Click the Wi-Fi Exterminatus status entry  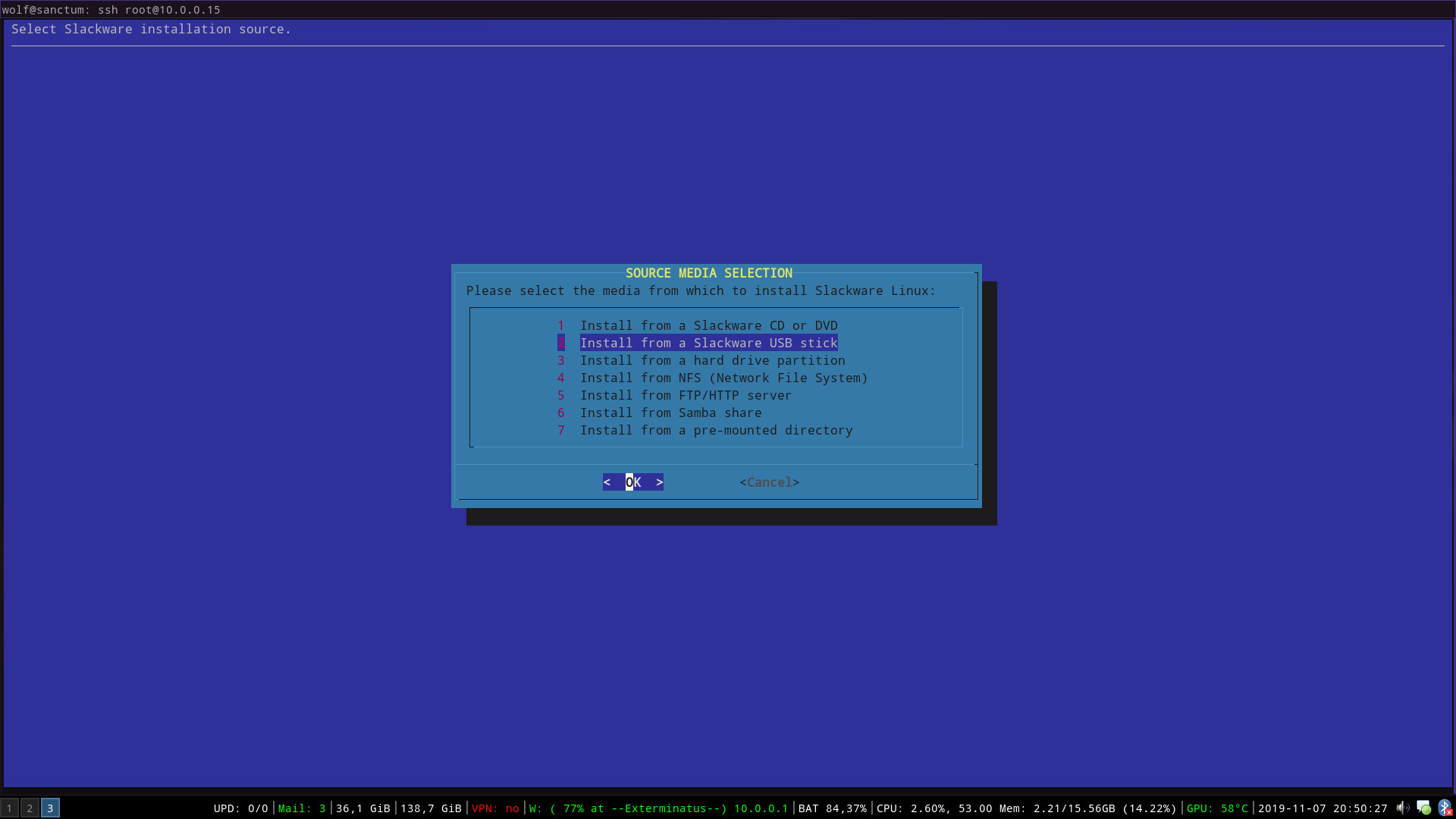click(658, 808)
